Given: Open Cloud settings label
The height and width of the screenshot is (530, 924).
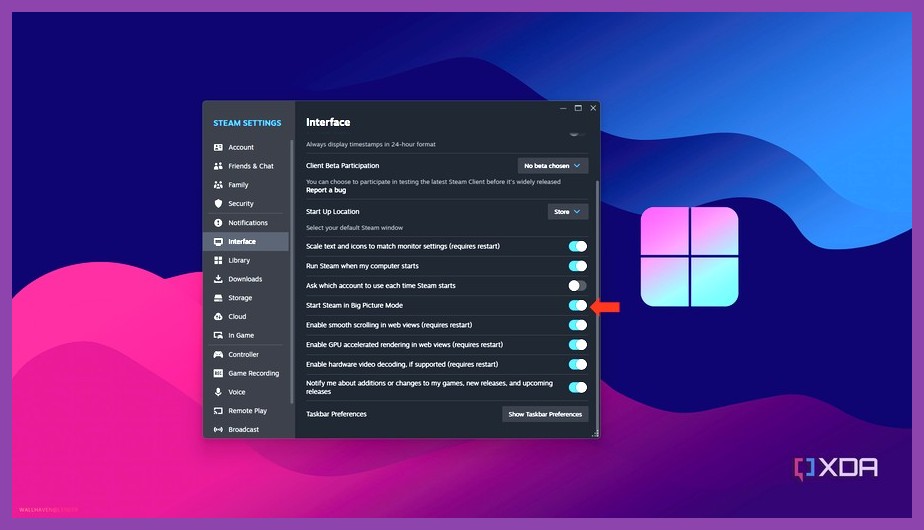Looking at the screenshot, I should [x=237, y=317].
